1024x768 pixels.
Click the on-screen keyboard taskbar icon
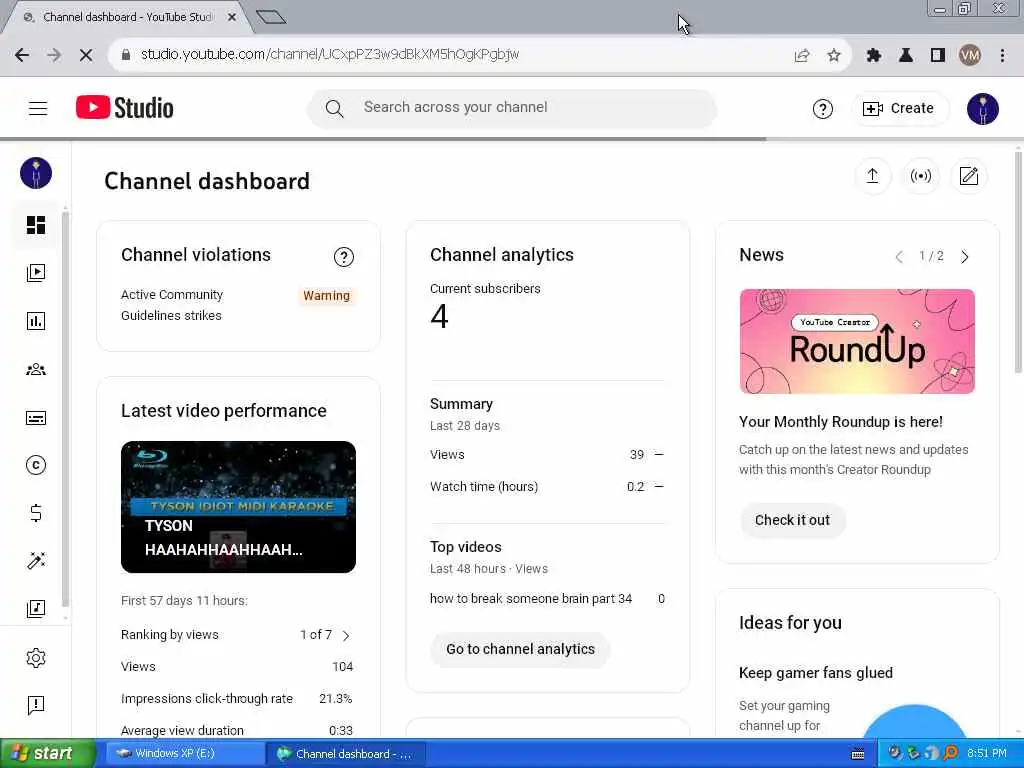coord(858,754)
